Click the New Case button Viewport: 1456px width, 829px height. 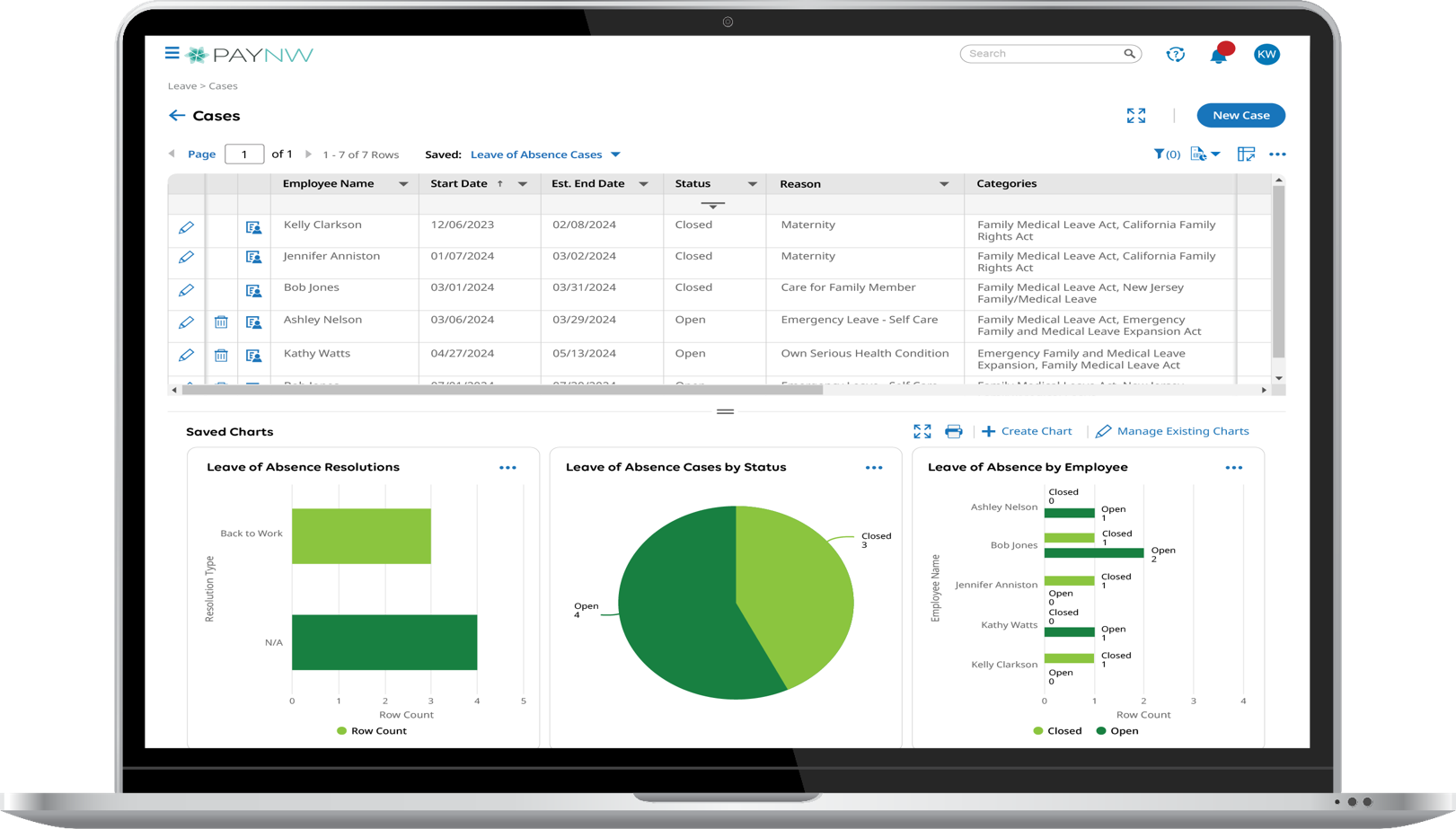(x=1240, y=116)
